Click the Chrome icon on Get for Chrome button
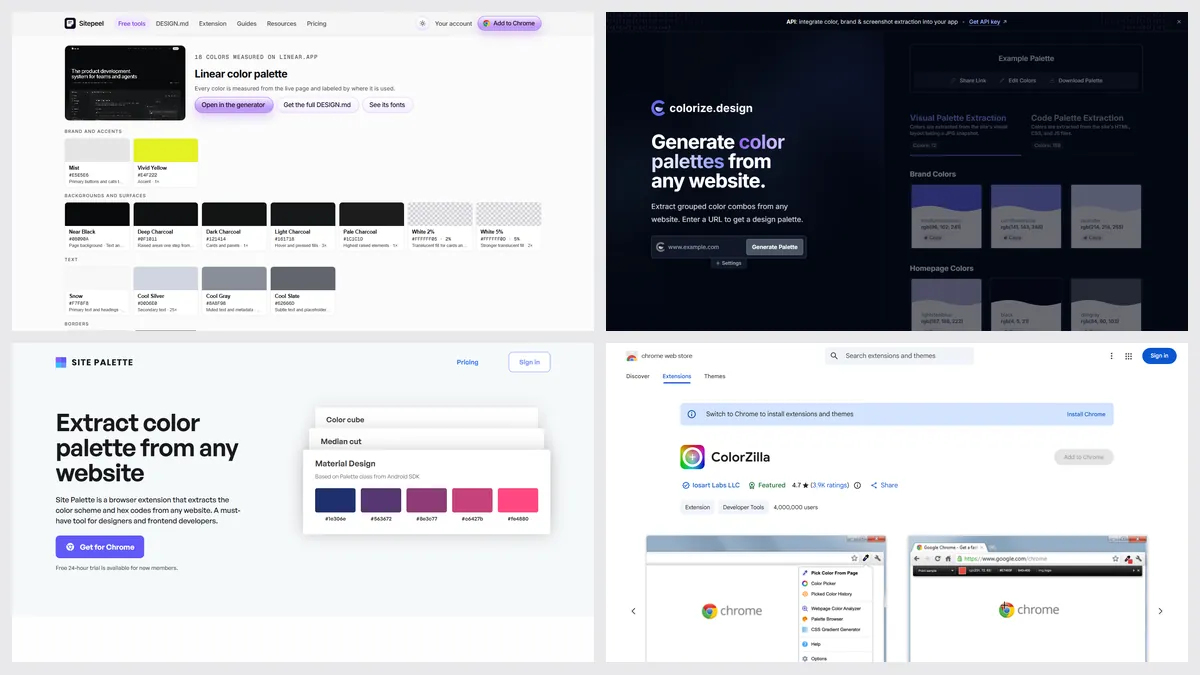This screenshot has width=1200, height=675. pyautogui.click(x=70, y=547)
